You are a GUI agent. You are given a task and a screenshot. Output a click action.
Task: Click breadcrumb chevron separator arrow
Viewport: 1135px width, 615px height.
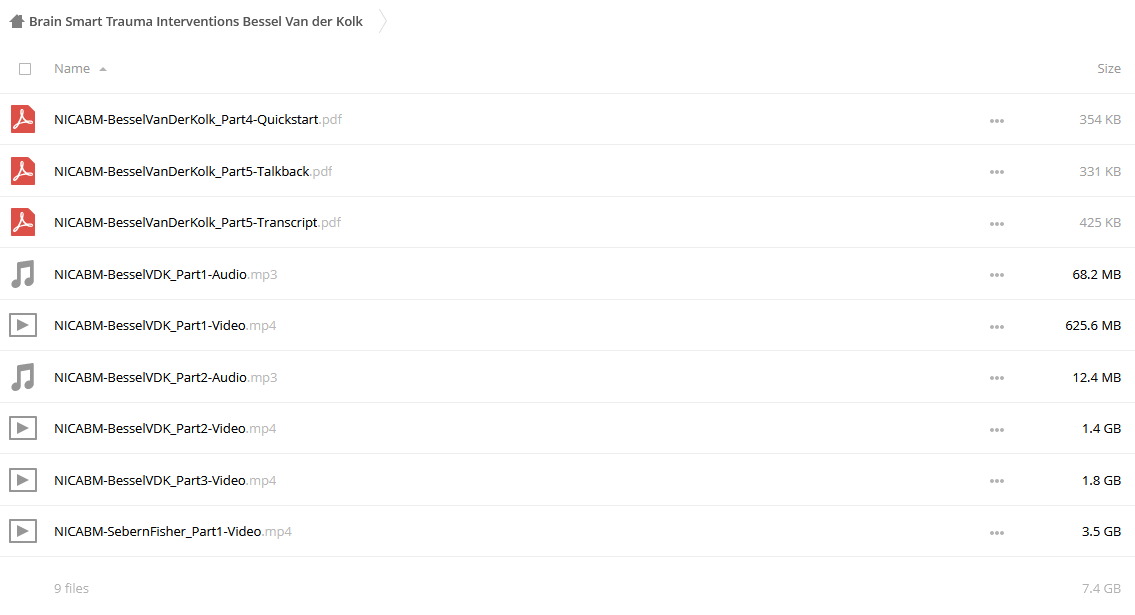[x=383, y=22]
